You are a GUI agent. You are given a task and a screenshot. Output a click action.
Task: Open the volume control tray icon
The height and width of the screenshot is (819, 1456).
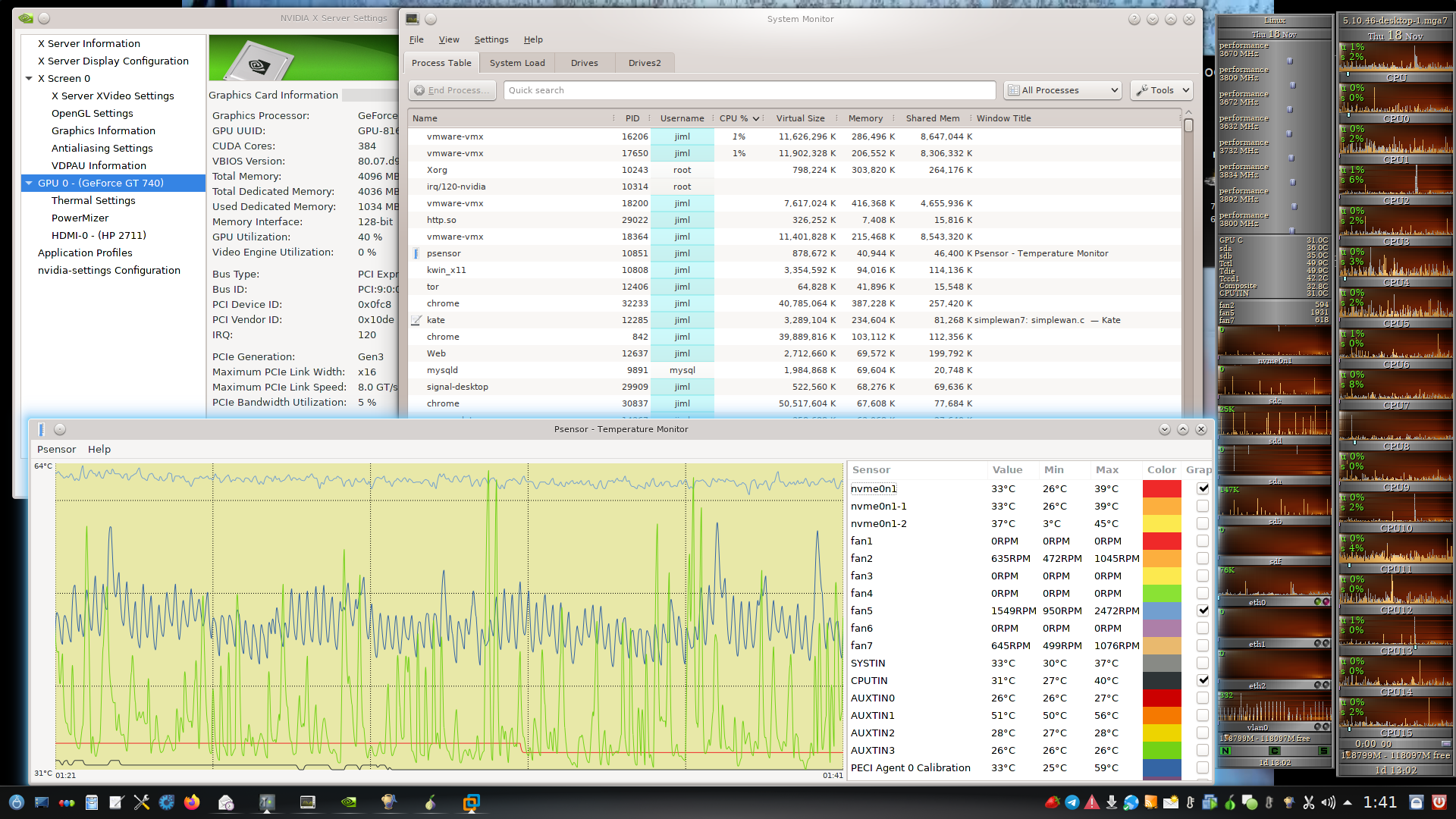pyautogui.click(x=1329, y=802)
